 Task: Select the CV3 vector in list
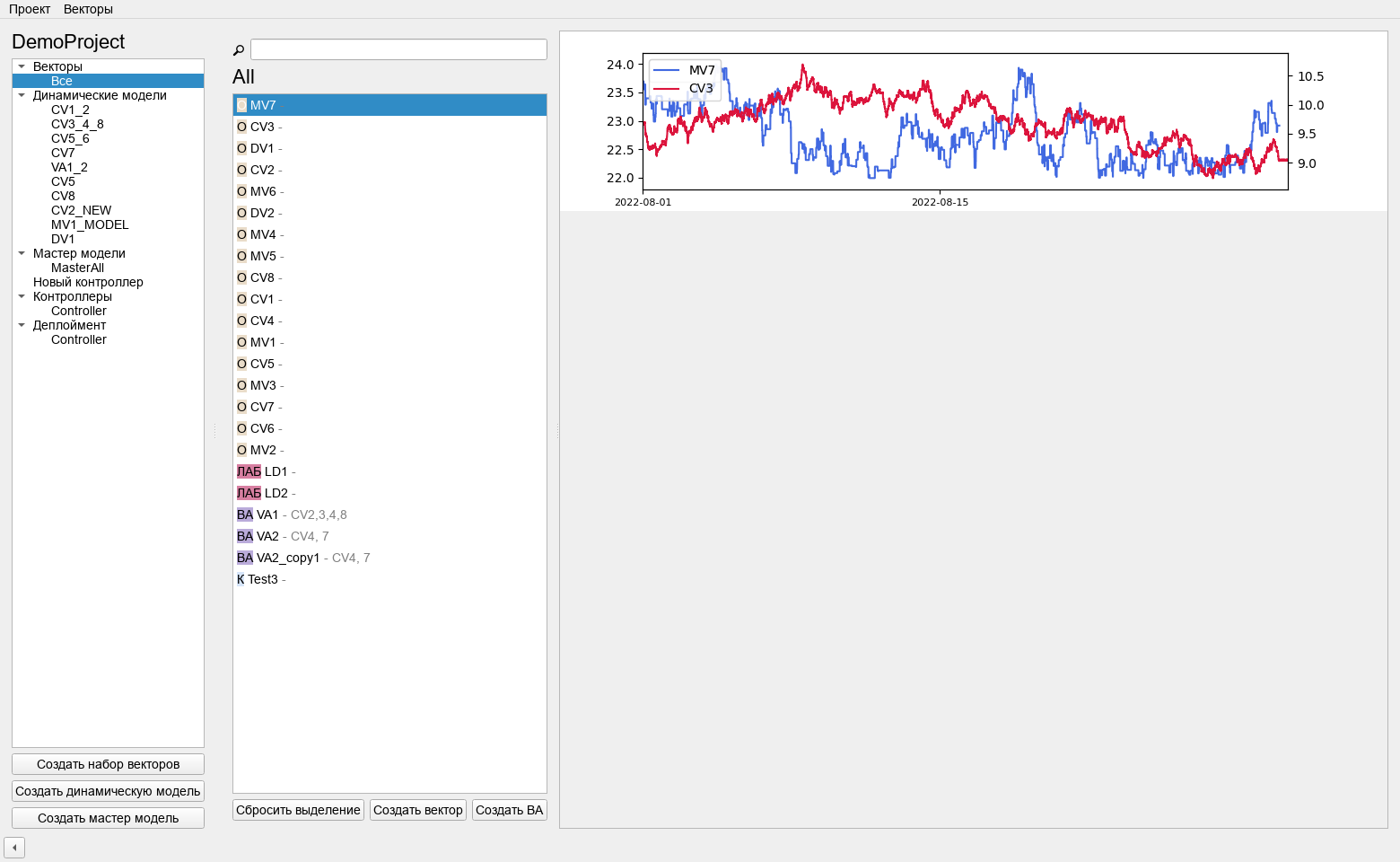pyautogui.click(x=389, y=127)
